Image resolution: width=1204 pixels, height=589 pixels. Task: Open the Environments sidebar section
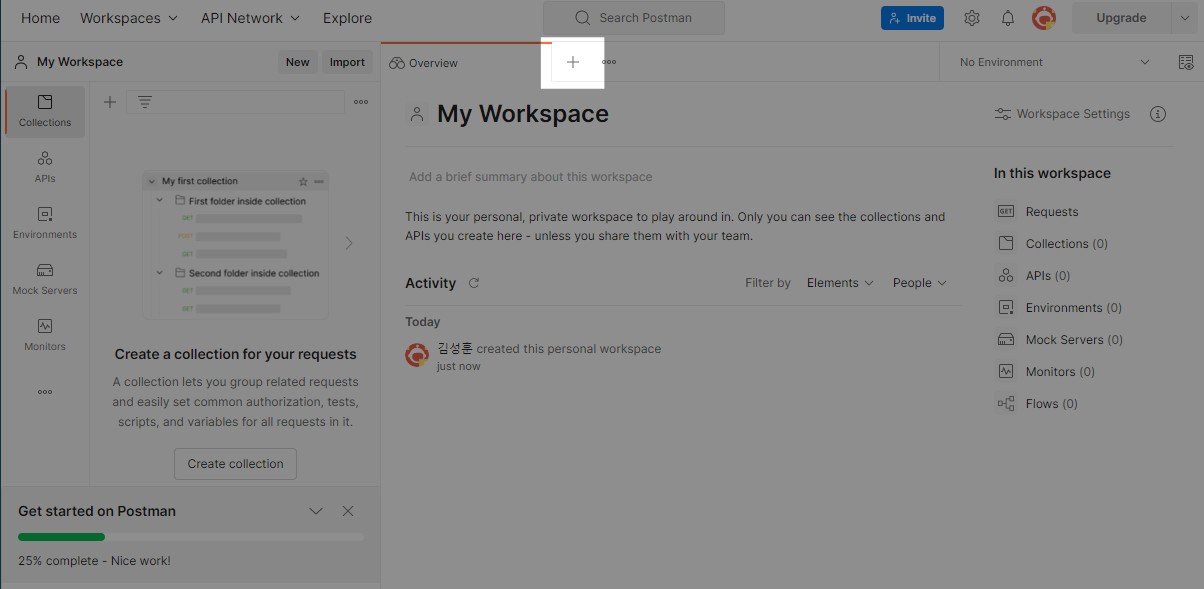point(45,223)
